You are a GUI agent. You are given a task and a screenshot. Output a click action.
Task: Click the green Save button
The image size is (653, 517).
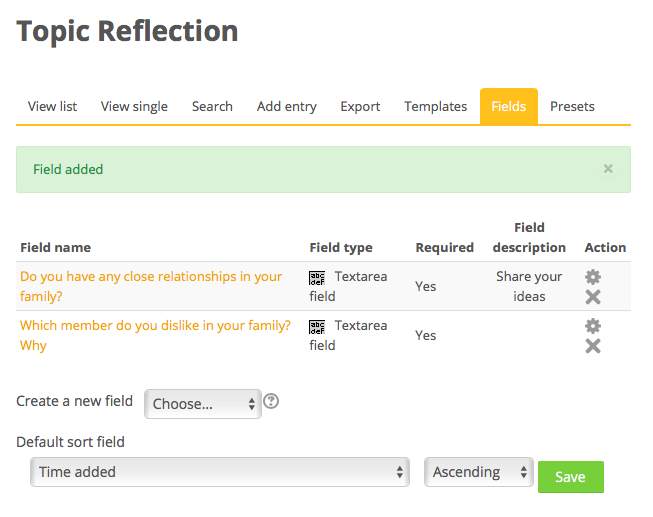coord(571,477)
